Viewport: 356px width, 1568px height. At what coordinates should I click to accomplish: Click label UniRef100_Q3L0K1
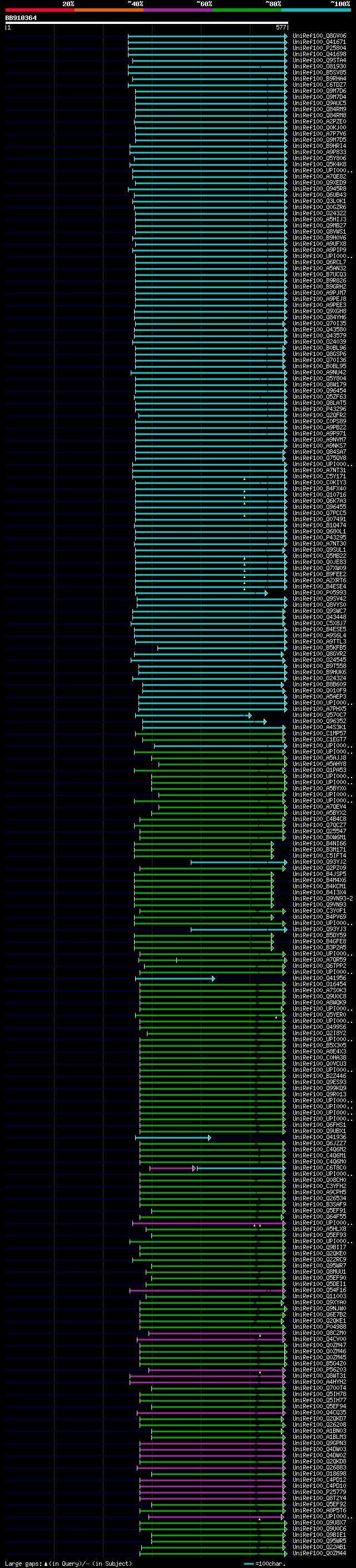coord(319,201)
